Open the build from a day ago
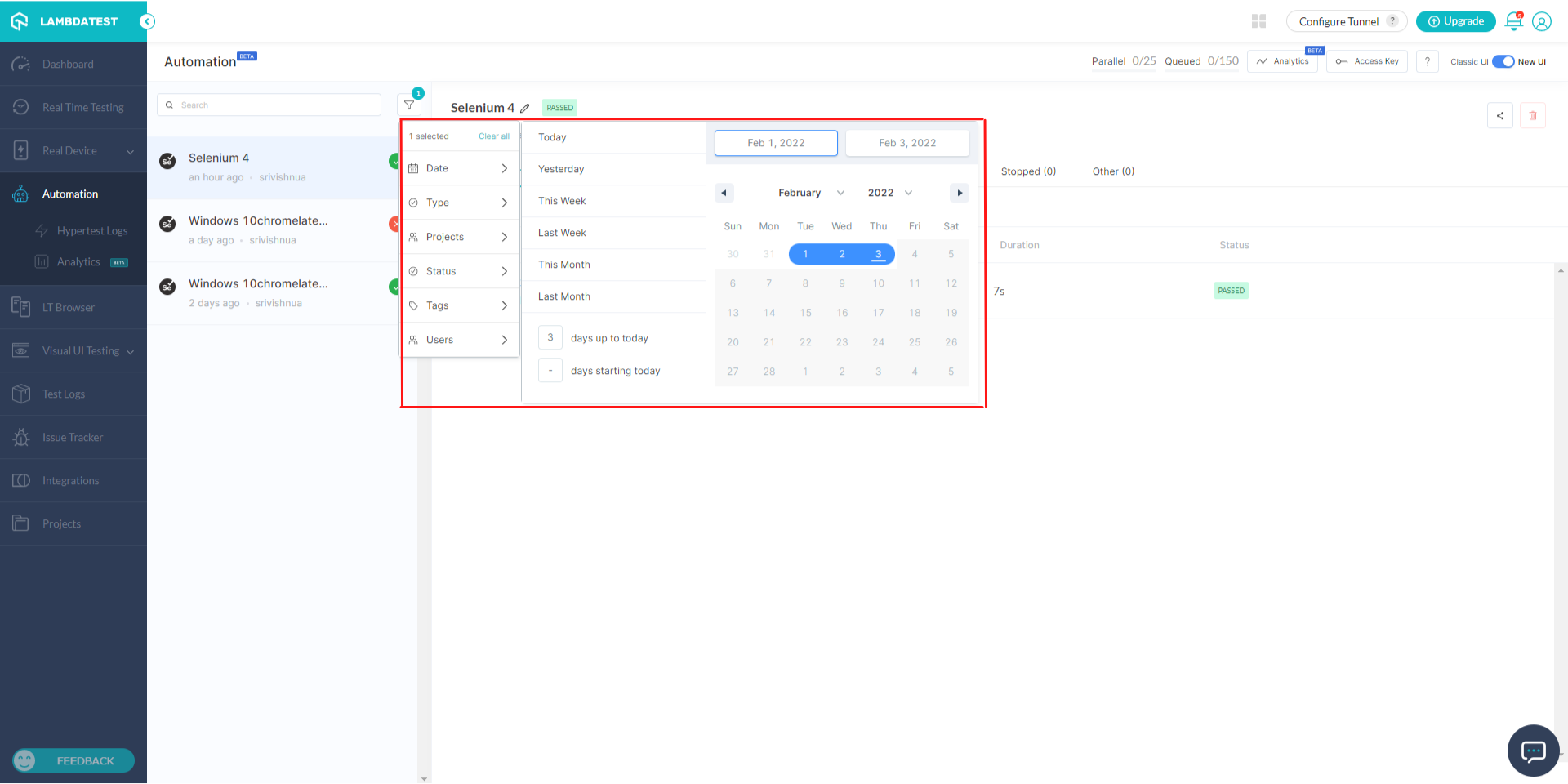 [273, 230]
